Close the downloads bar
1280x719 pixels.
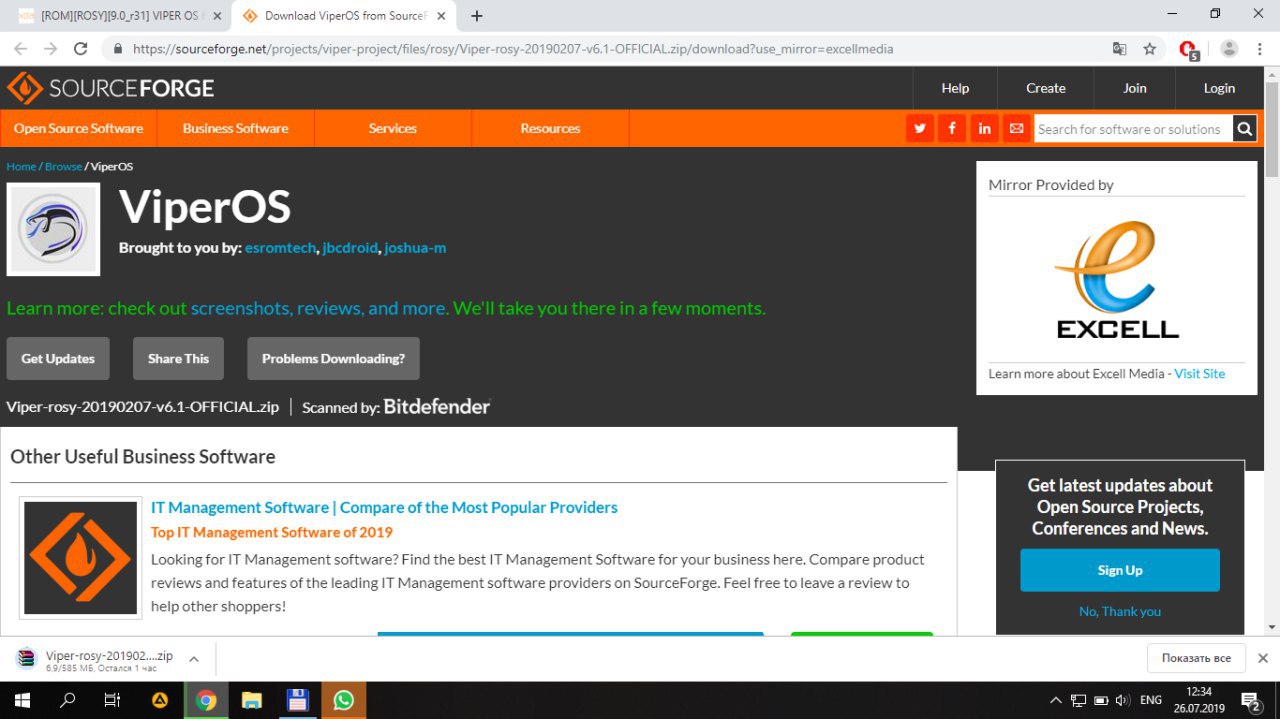click(x=1263, y=658)
